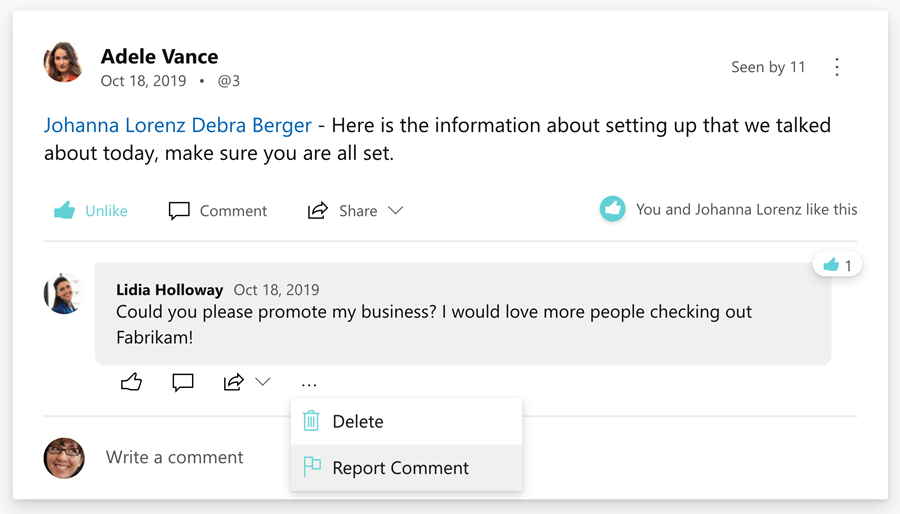Image resolution: width=900 pixels, height=514 pixels.
Task: Click Adele Vance's profile picture
Action: [63, 62]
